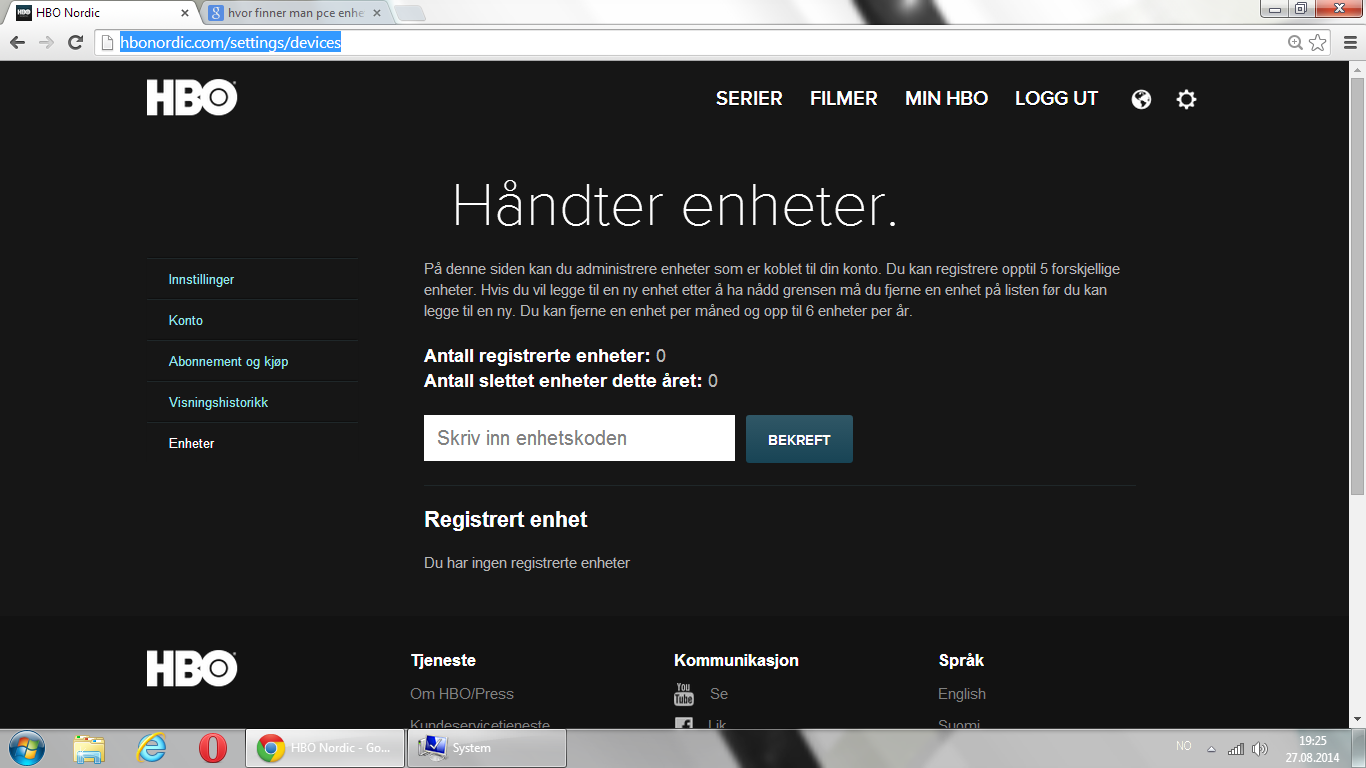This screenshot has width=1366, height=768.
Task: Launch Internet Explorer from the taskbar
Action: click(x=151, y=748)
